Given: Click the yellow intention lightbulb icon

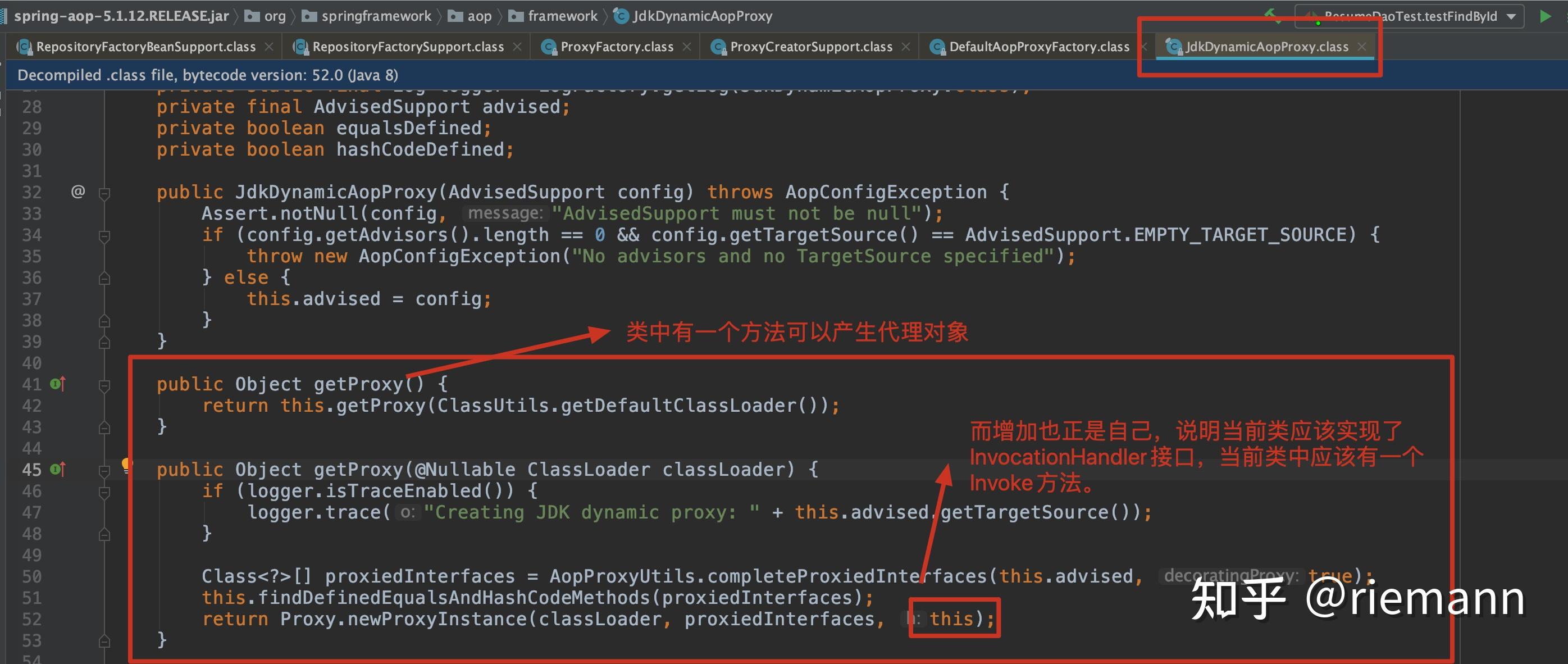Looking at the screenshot, I should pyautogui.click(x=126, y=465).
